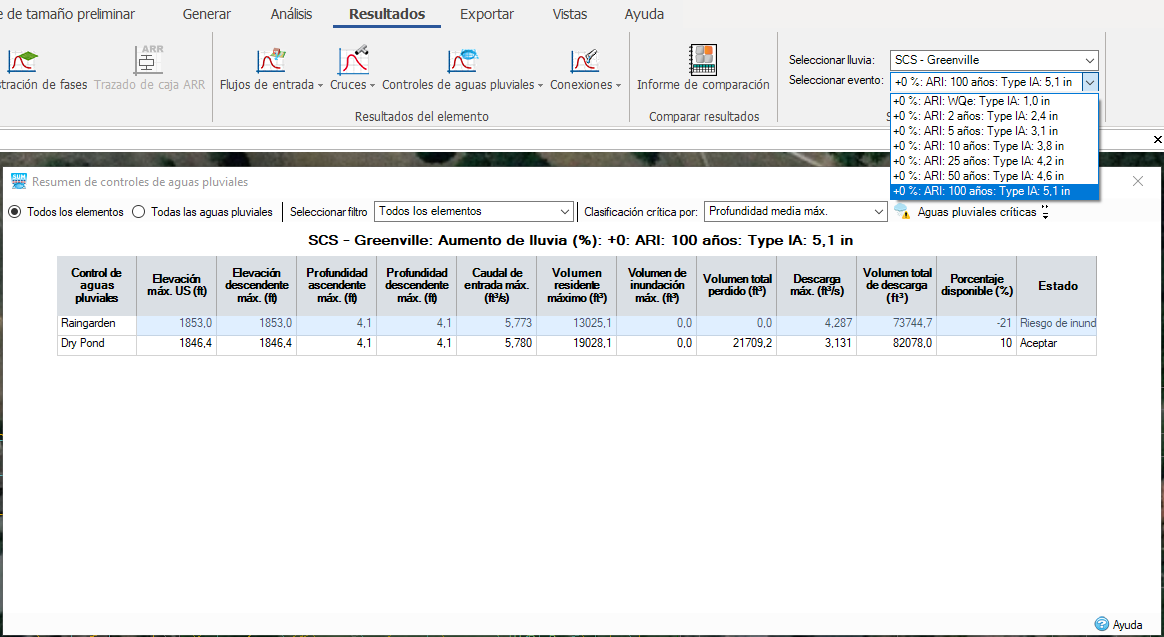
Task: Open the Flujos de entrada results icon
Action: (271, 61)
